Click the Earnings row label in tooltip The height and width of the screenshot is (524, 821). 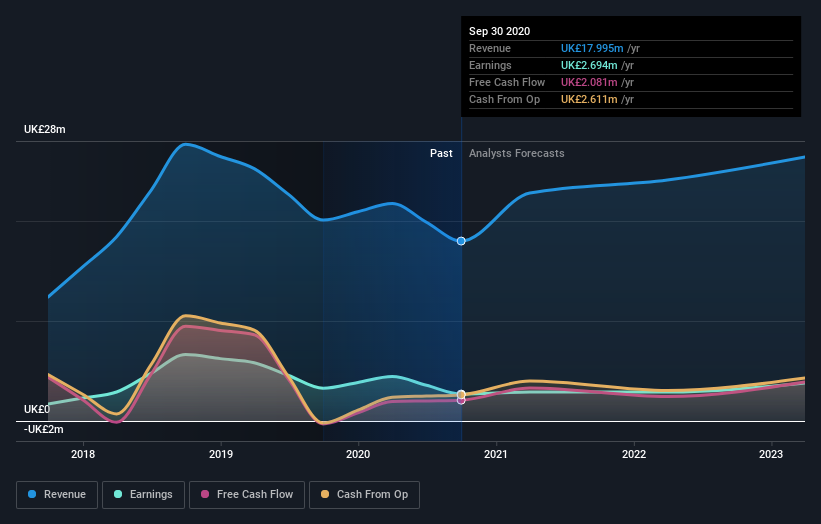coord(490,65)
